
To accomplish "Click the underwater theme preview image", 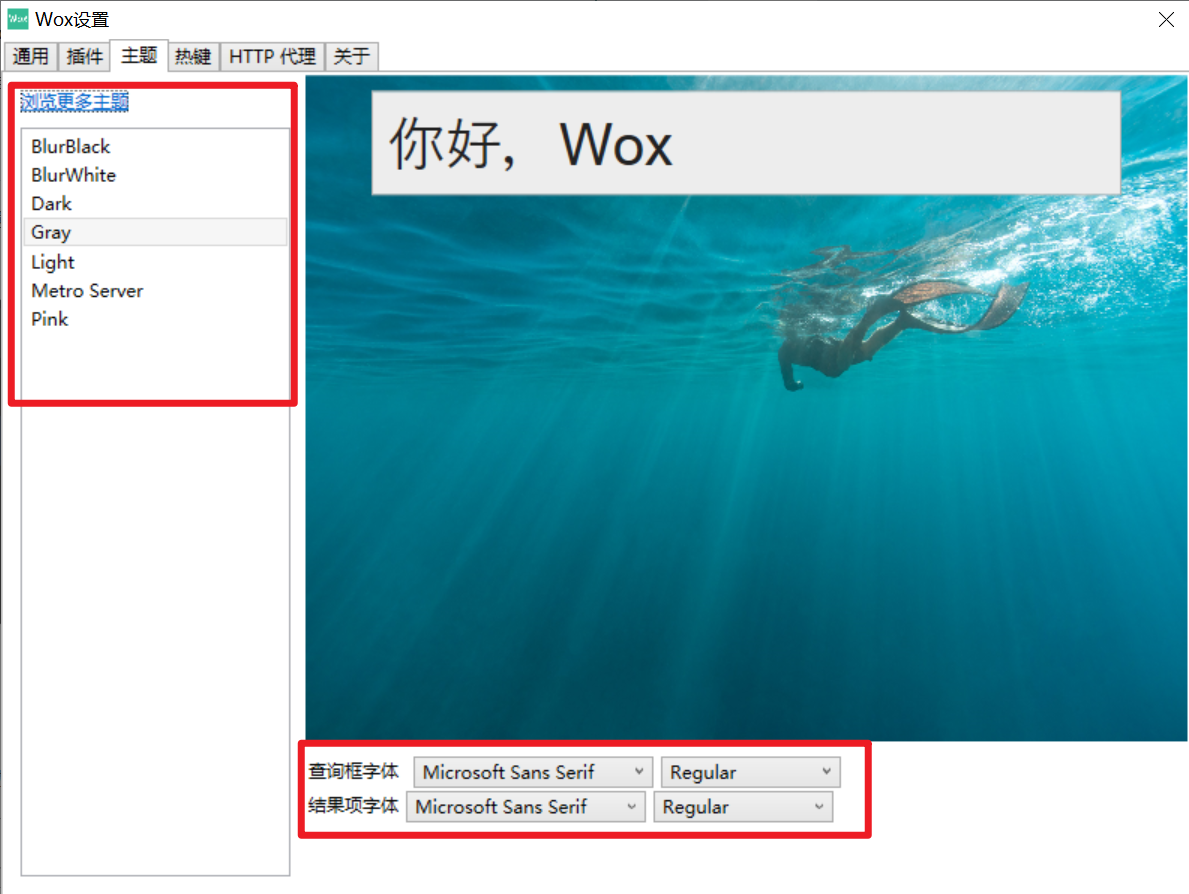I will (x=745, y=450).
